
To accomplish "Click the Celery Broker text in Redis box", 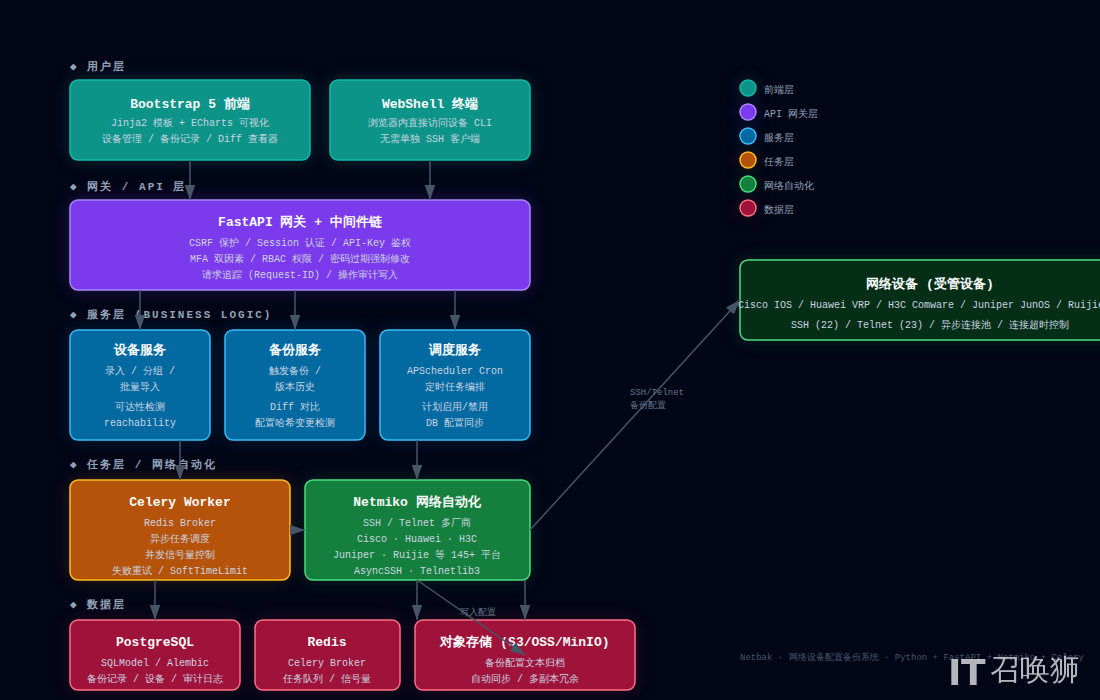I will tap(327, 663).
